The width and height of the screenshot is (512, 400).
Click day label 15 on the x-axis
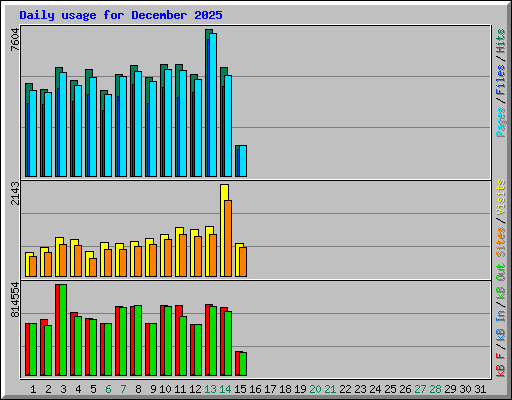click(240, 389)
